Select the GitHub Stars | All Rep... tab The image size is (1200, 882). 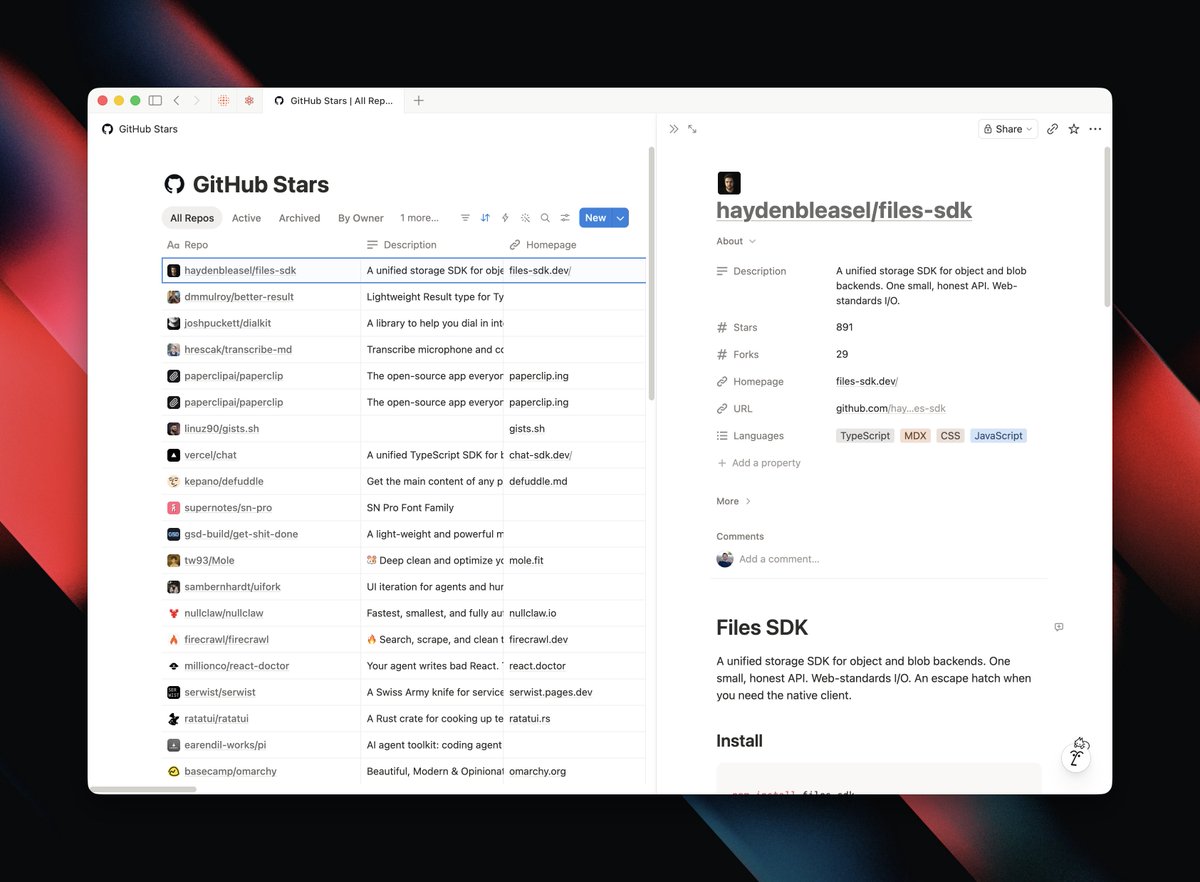333,101
